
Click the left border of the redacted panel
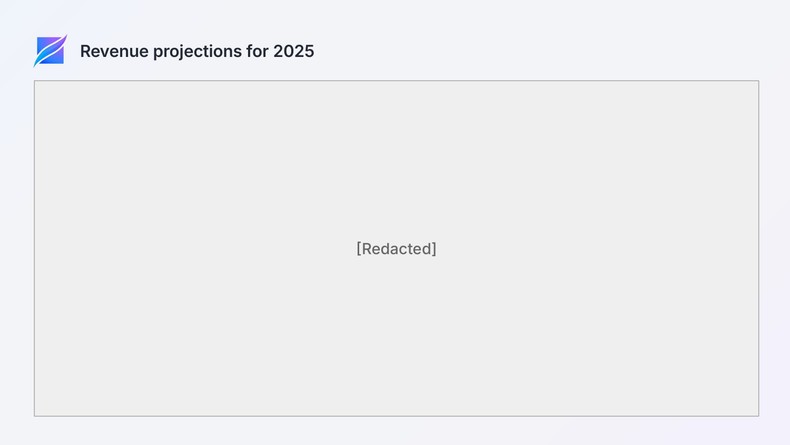pos(34,249)
